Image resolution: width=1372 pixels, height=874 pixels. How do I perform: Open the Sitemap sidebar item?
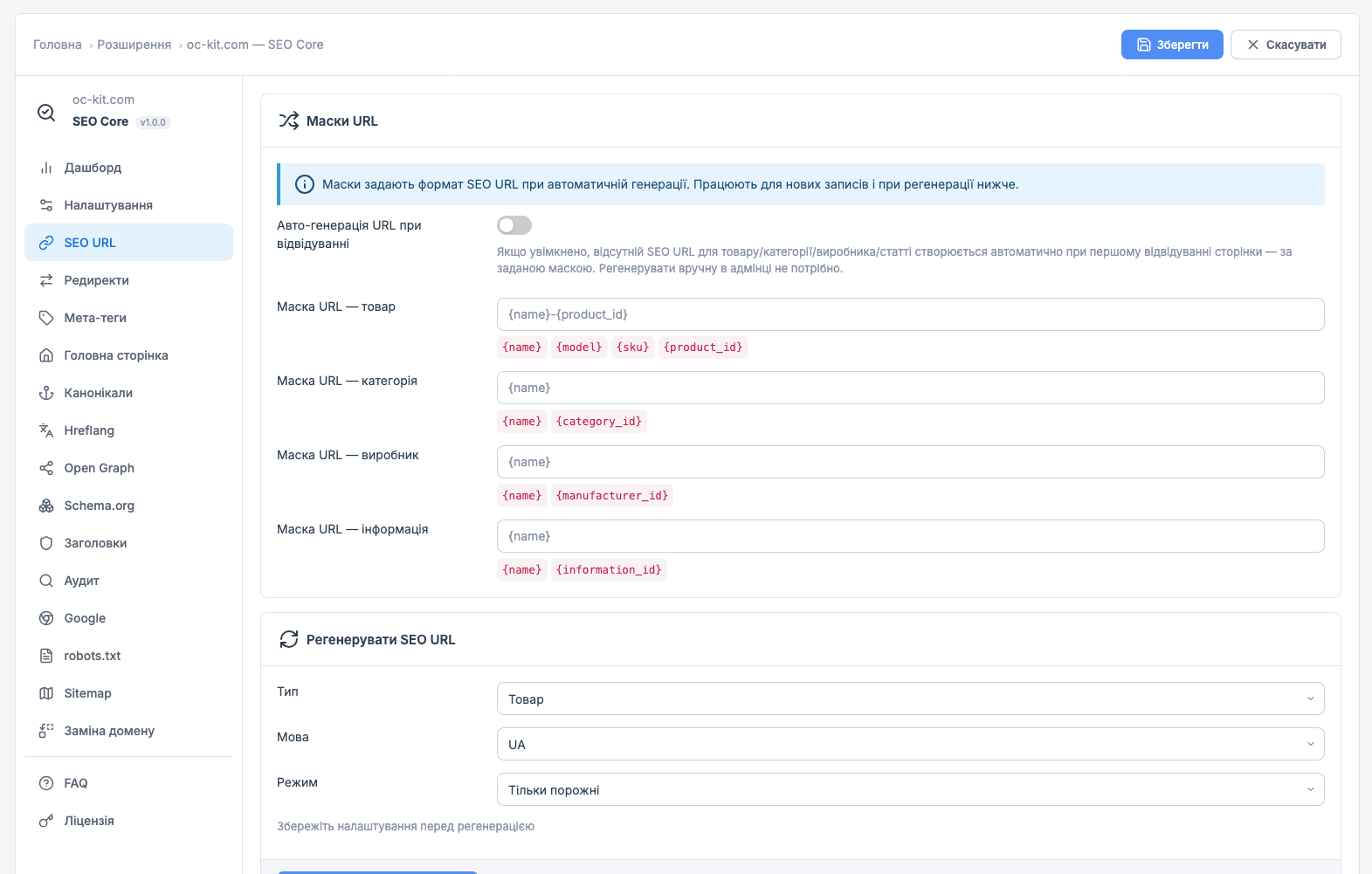(x=129, y=693)
